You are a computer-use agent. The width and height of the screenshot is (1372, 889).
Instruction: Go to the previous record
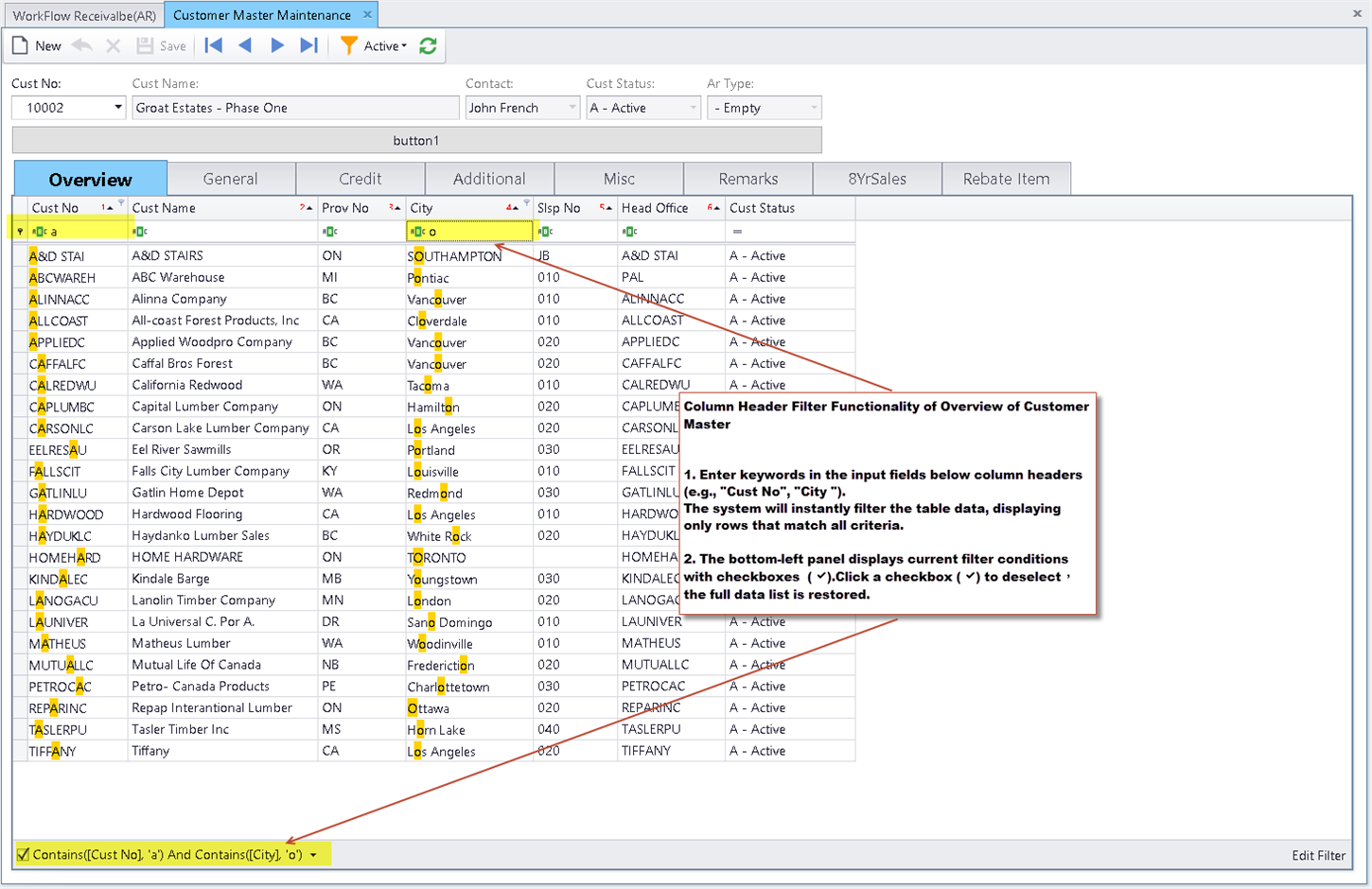(245, 45)
